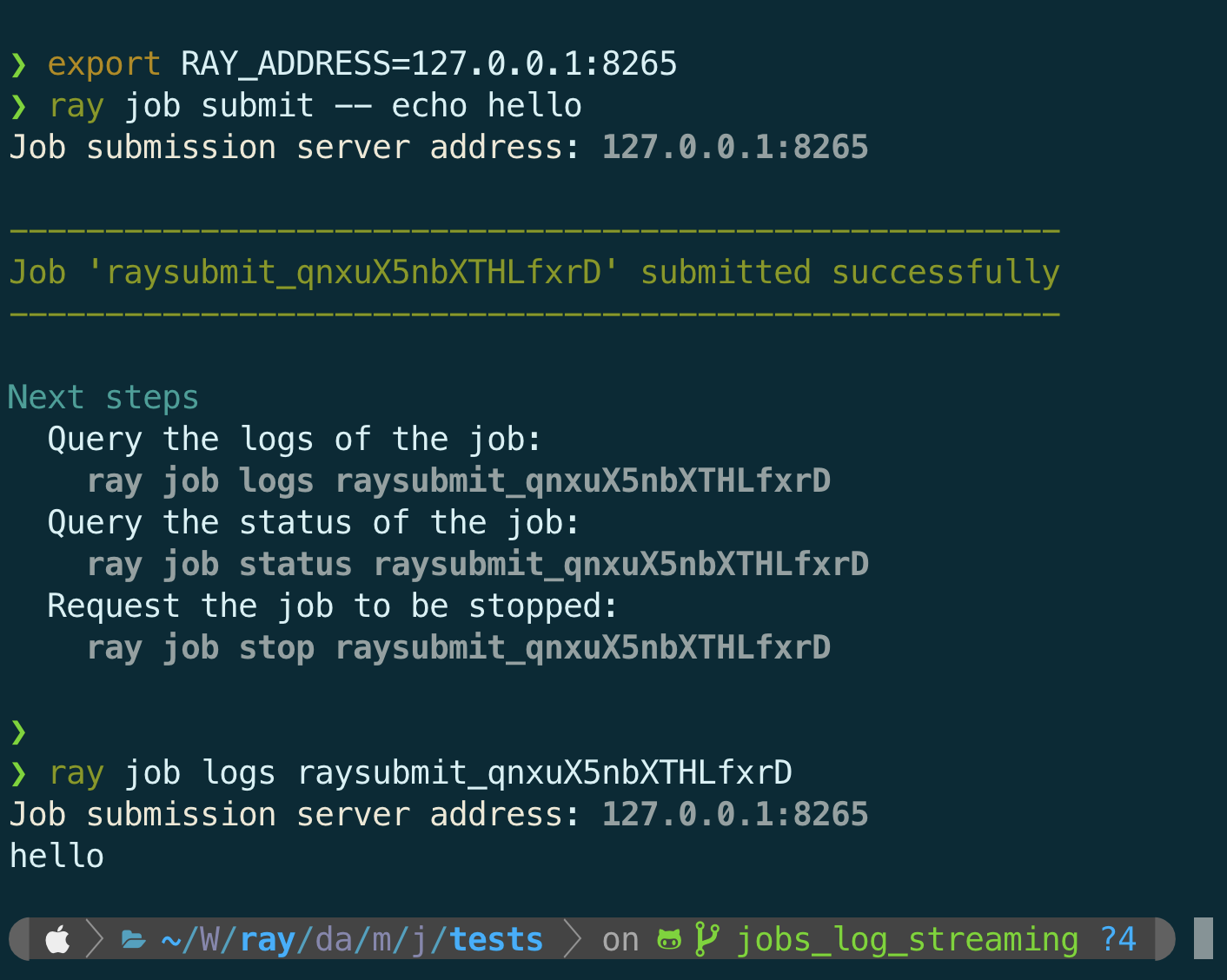
Task: Click the ~/W/ray/da/m/j/tests path
Action: coord(352,939)
